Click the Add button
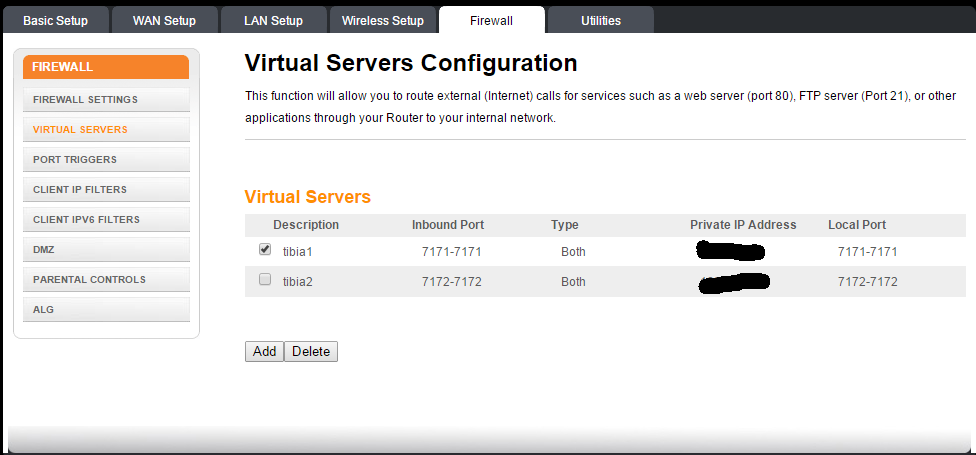Viewport: 976px width, 455px height. pyautogui.click(x=265, y=351)
